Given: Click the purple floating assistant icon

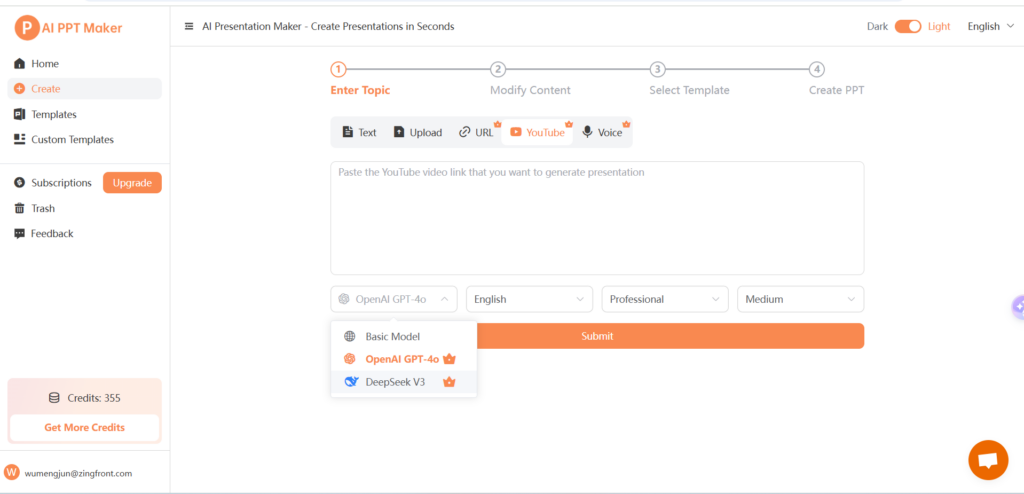Looking at the screenshot, I should pos(1017,307).
